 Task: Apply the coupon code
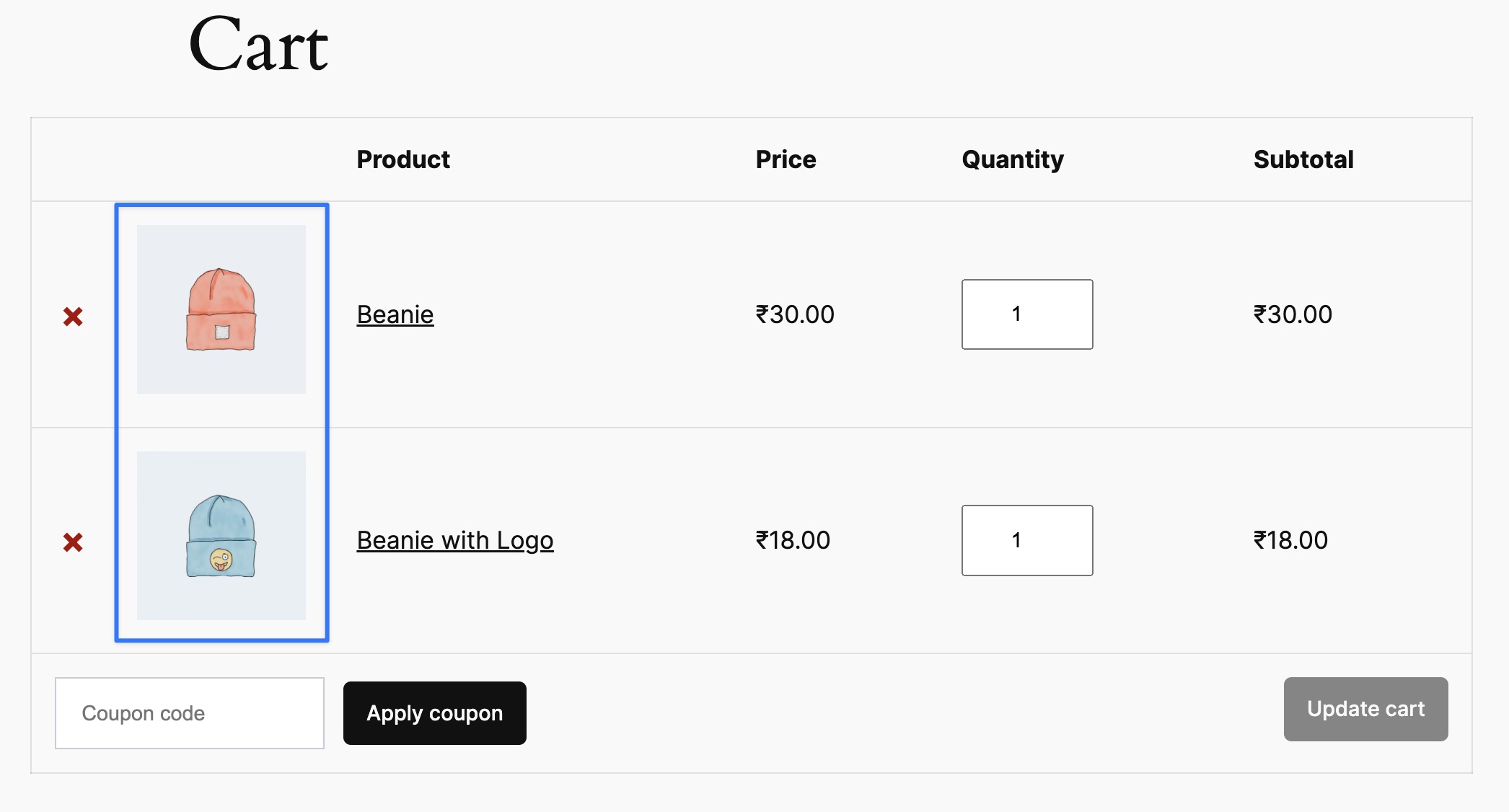tap(435, 713)
